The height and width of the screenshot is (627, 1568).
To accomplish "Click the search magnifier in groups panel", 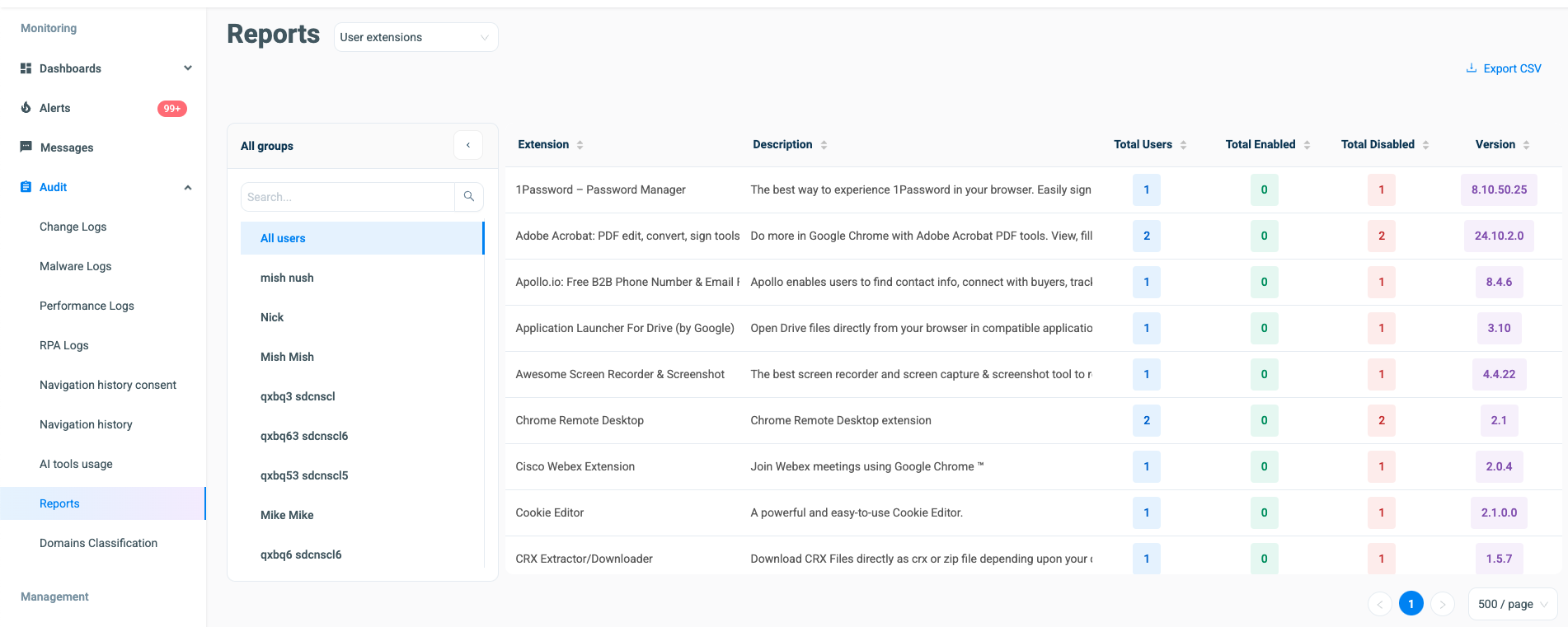I will pos(469,197).
